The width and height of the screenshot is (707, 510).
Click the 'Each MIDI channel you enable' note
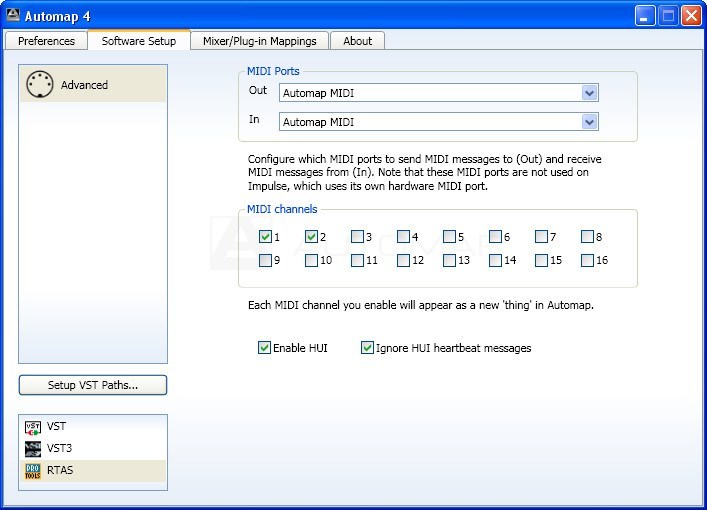click(421, 305)
